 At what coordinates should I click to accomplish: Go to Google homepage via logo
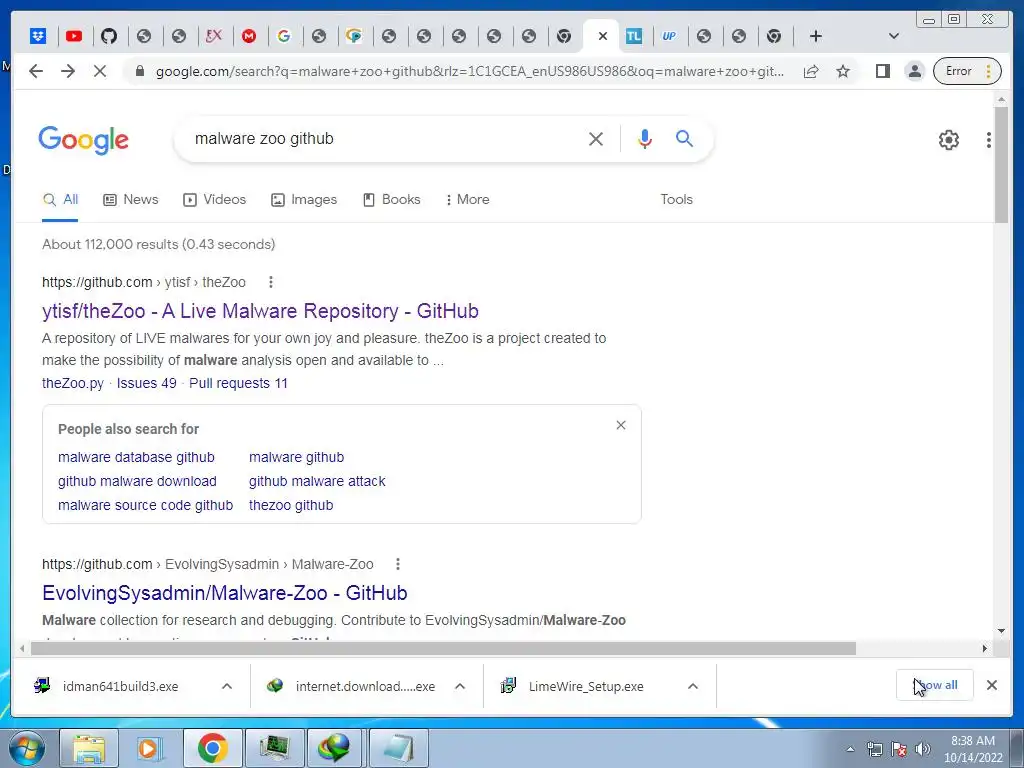(84, 140)
